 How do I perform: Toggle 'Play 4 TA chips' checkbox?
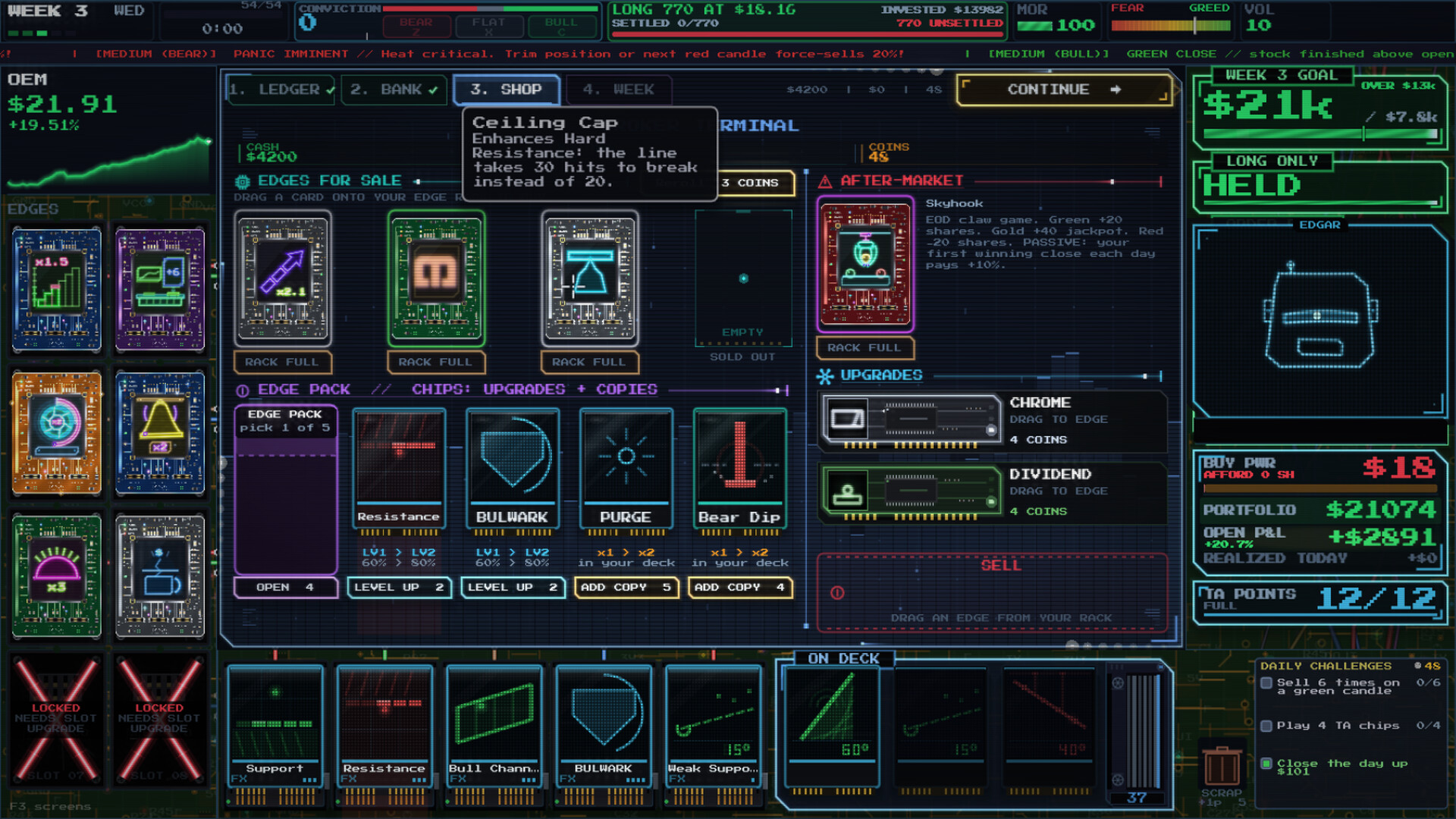point(1266,726)
